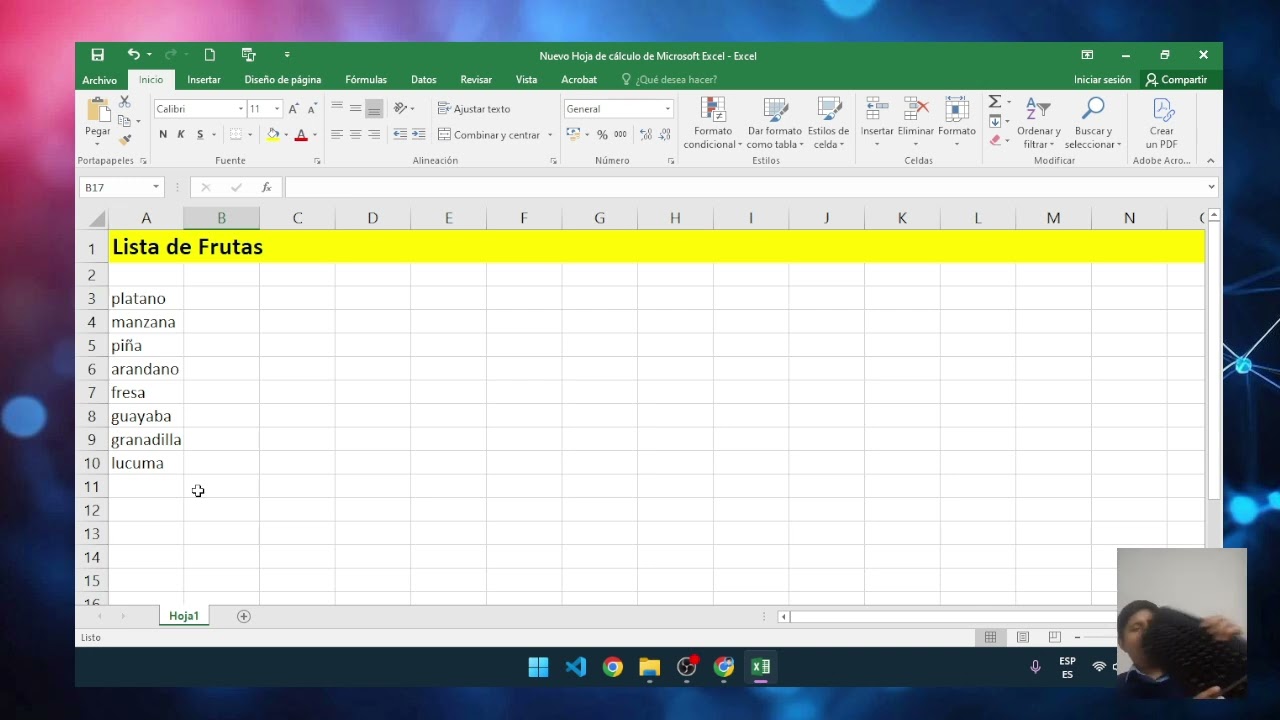Open File Explorer from the taskbar
Viewport: 1280px width, 720px height.
(650, 667)
